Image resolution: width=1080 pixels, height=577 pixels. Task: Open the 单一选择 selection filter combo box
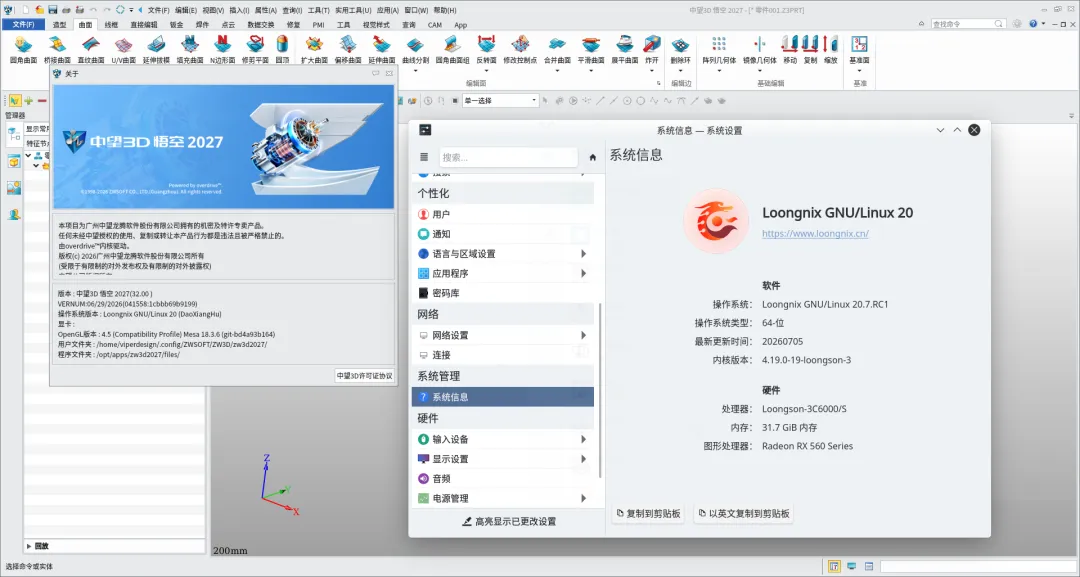(500, 101)
